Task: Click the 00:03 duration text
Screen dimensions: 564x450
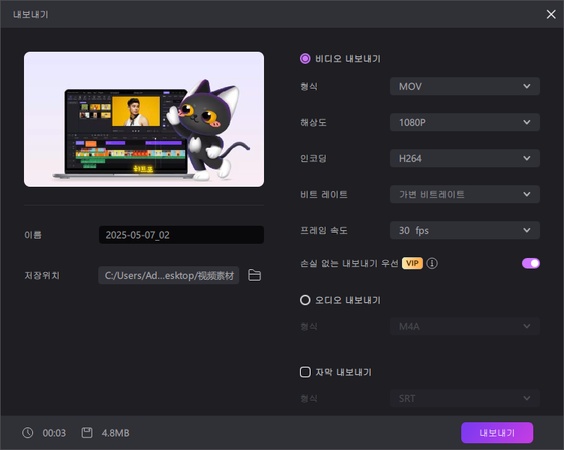Action: point(54,433)
